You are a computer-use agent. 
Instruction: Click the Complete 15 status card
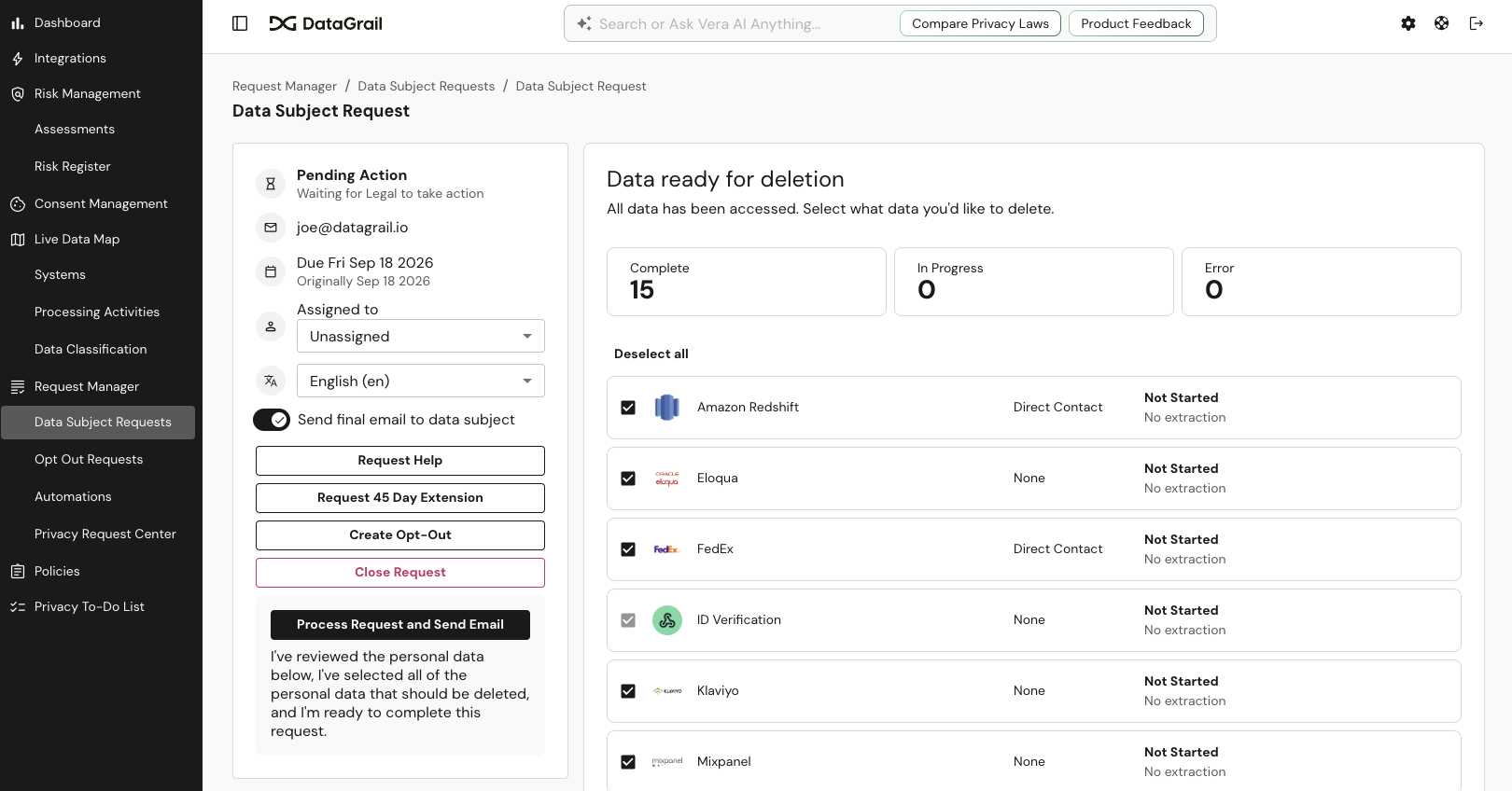747,282
